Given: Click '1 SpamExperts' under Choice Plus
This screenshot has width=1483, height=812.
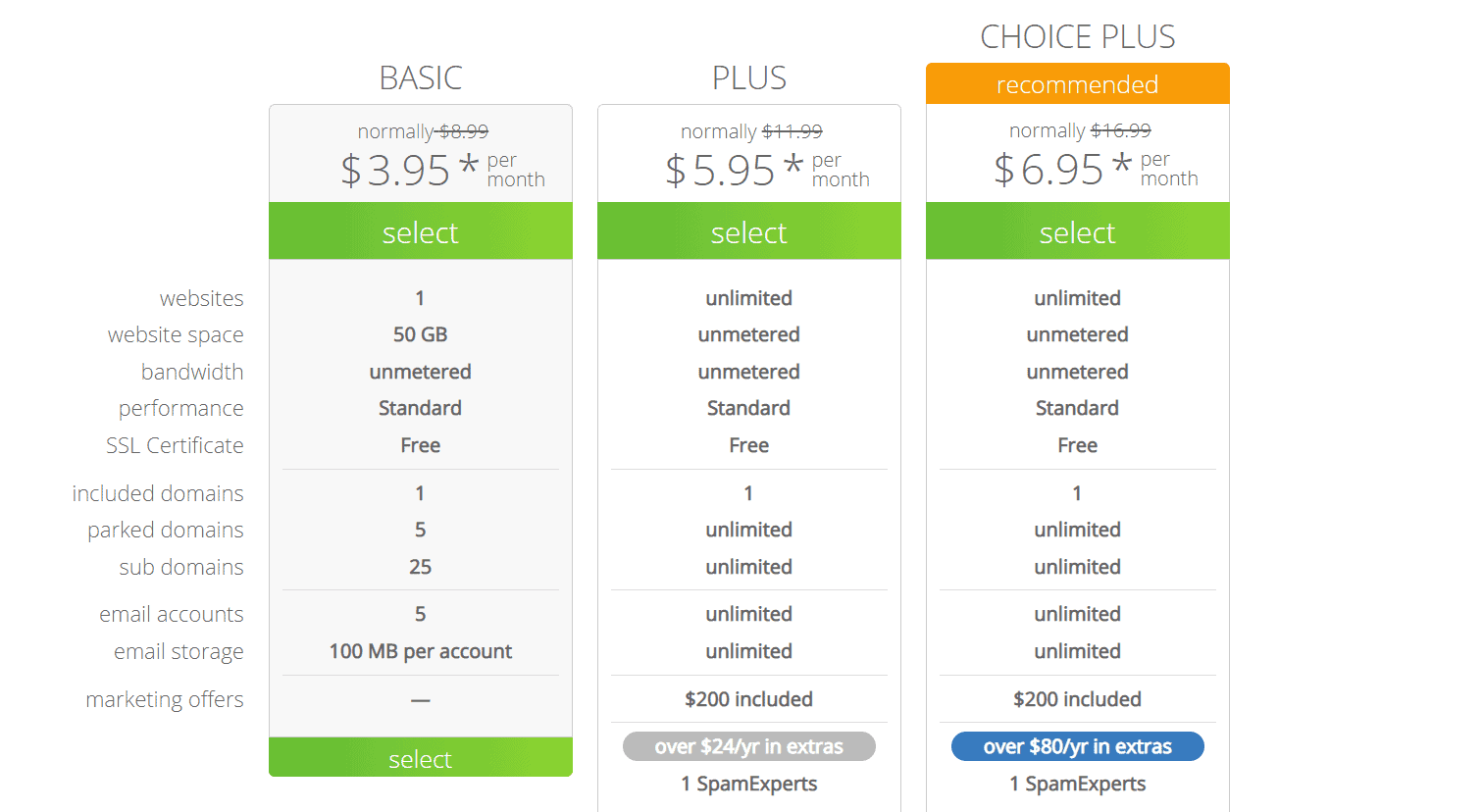Looking at the screenshot, I should point(1078,784).
